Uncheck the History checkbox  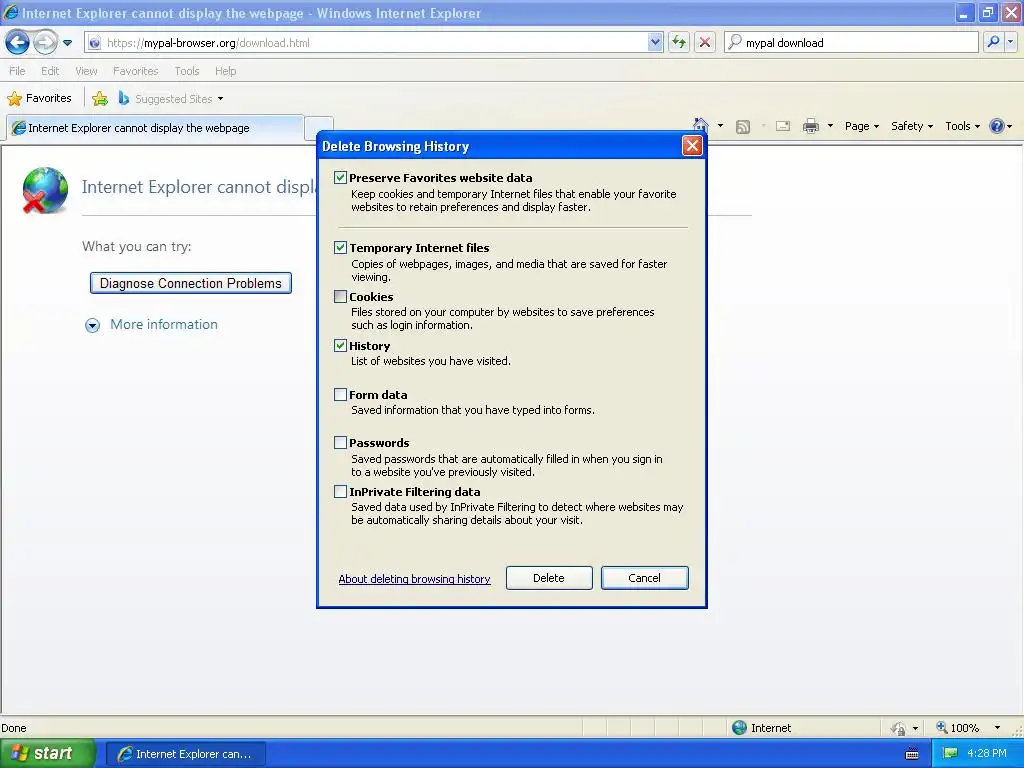click(x=340, y=345)
